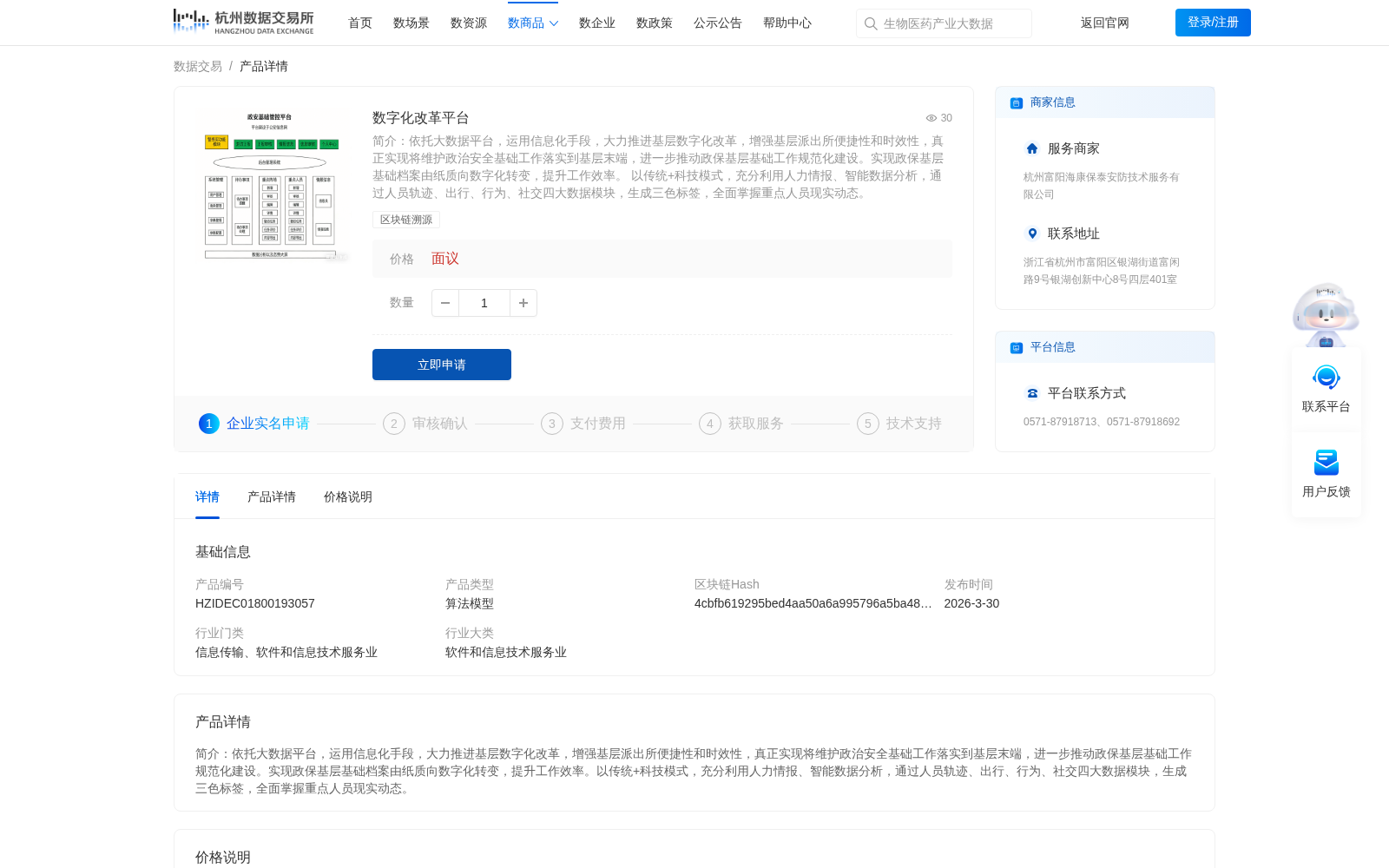Viewport: 1389px width, 868px height.
Task: Click the view count 30
Action: [946, 118]
